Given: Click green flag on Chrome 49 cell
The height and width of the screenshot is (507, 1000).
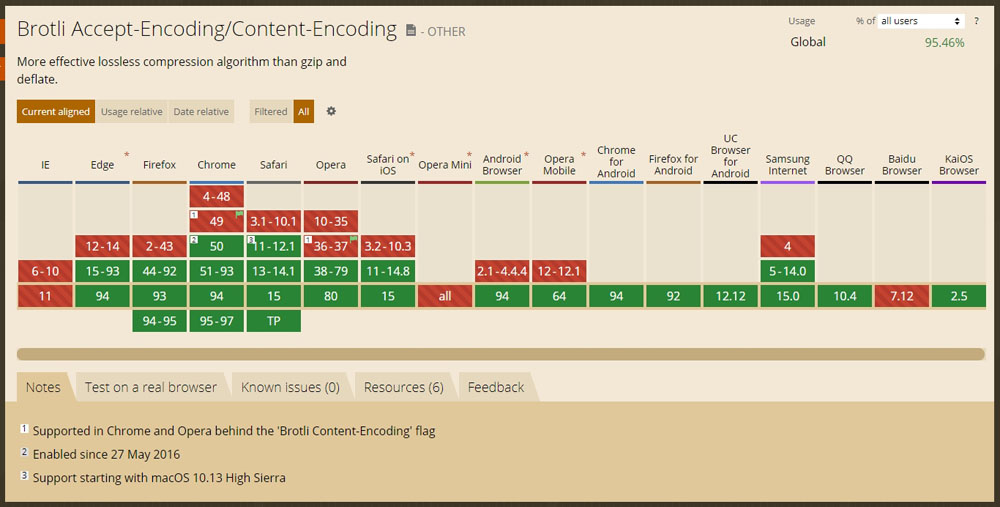Looking at the screenshot, I should click(x=239, y=214).
